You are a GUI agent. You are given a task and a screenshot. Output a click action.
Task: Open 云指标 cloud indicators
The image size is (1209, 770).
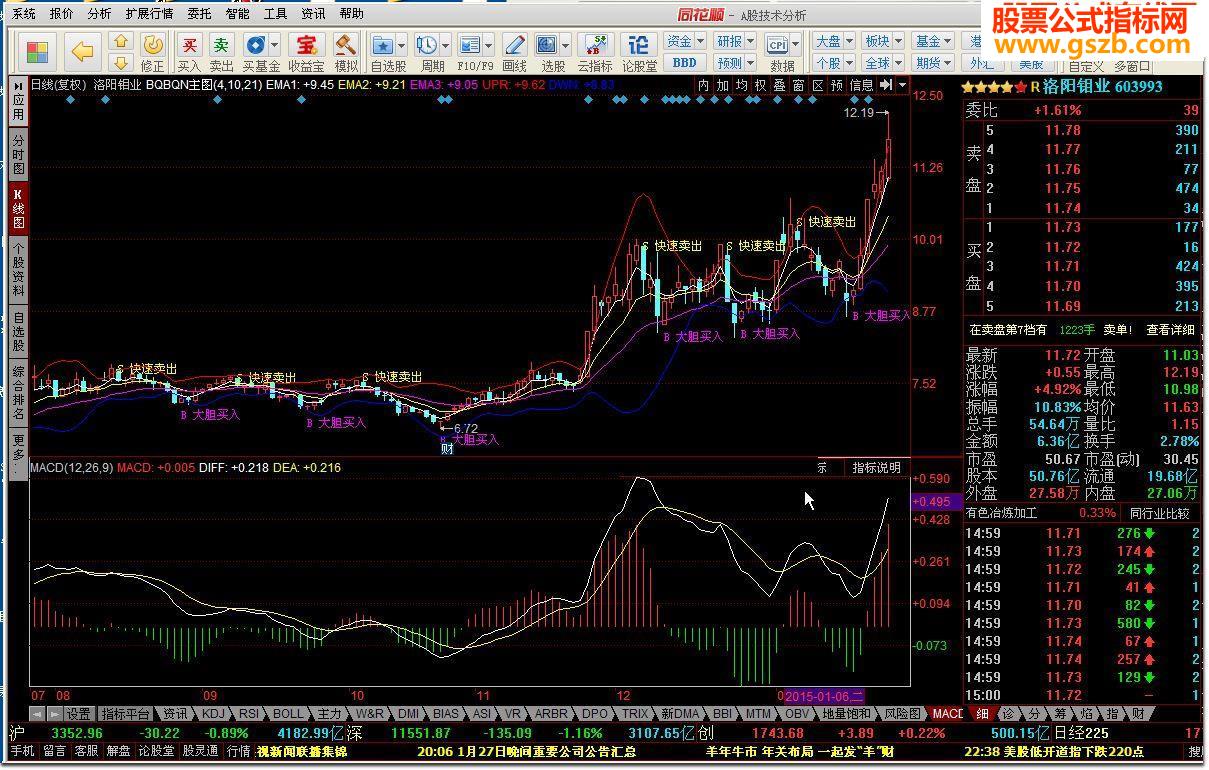595,52
